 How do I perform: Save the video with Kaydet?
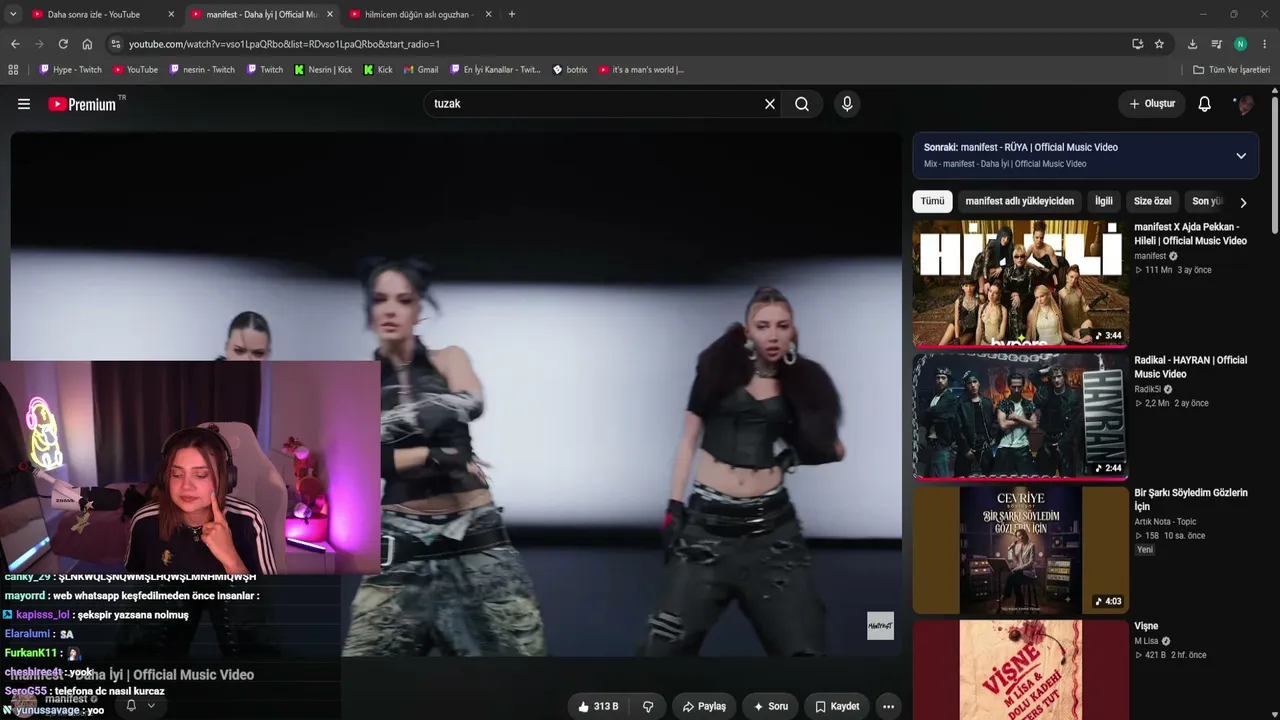[837, 706]
